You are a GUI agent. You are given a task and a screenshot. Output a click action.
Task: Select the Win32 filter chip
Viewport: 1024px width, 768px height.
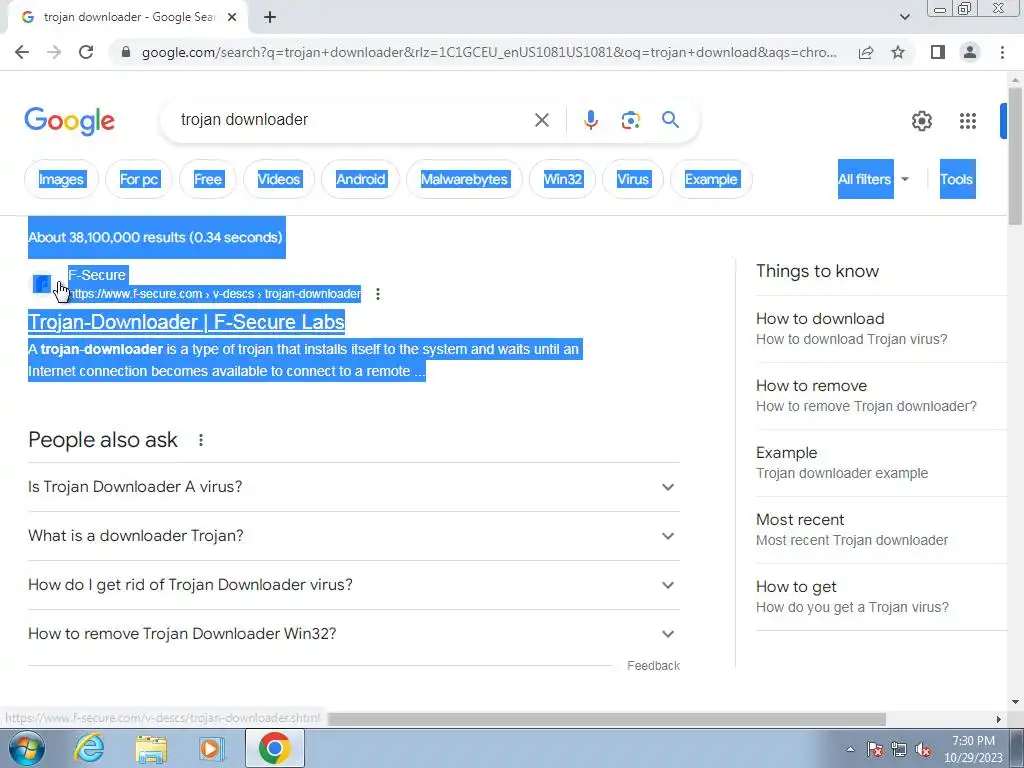tap(563, 180)
